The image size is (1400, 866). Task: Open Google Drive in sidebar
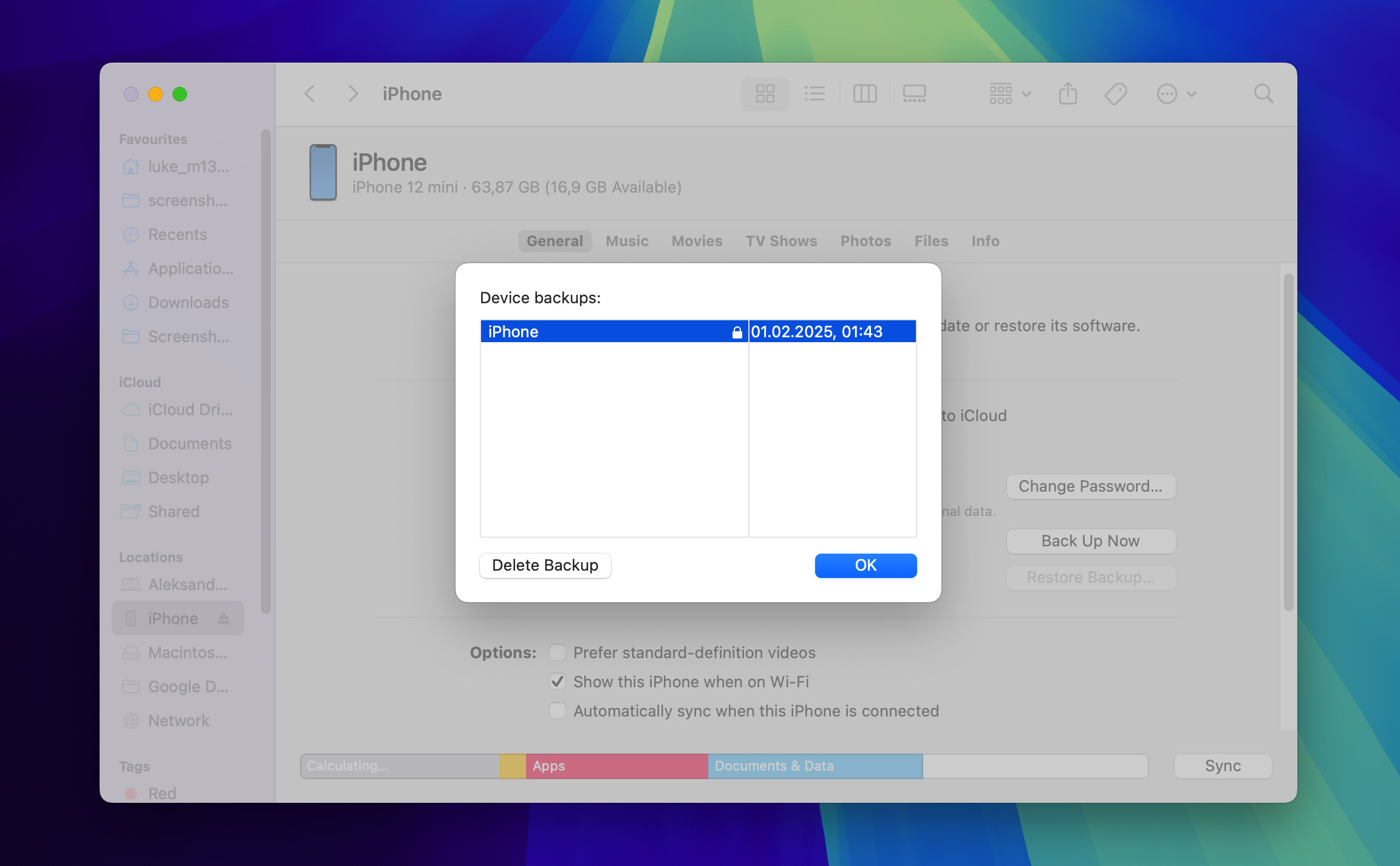[176, 687]
